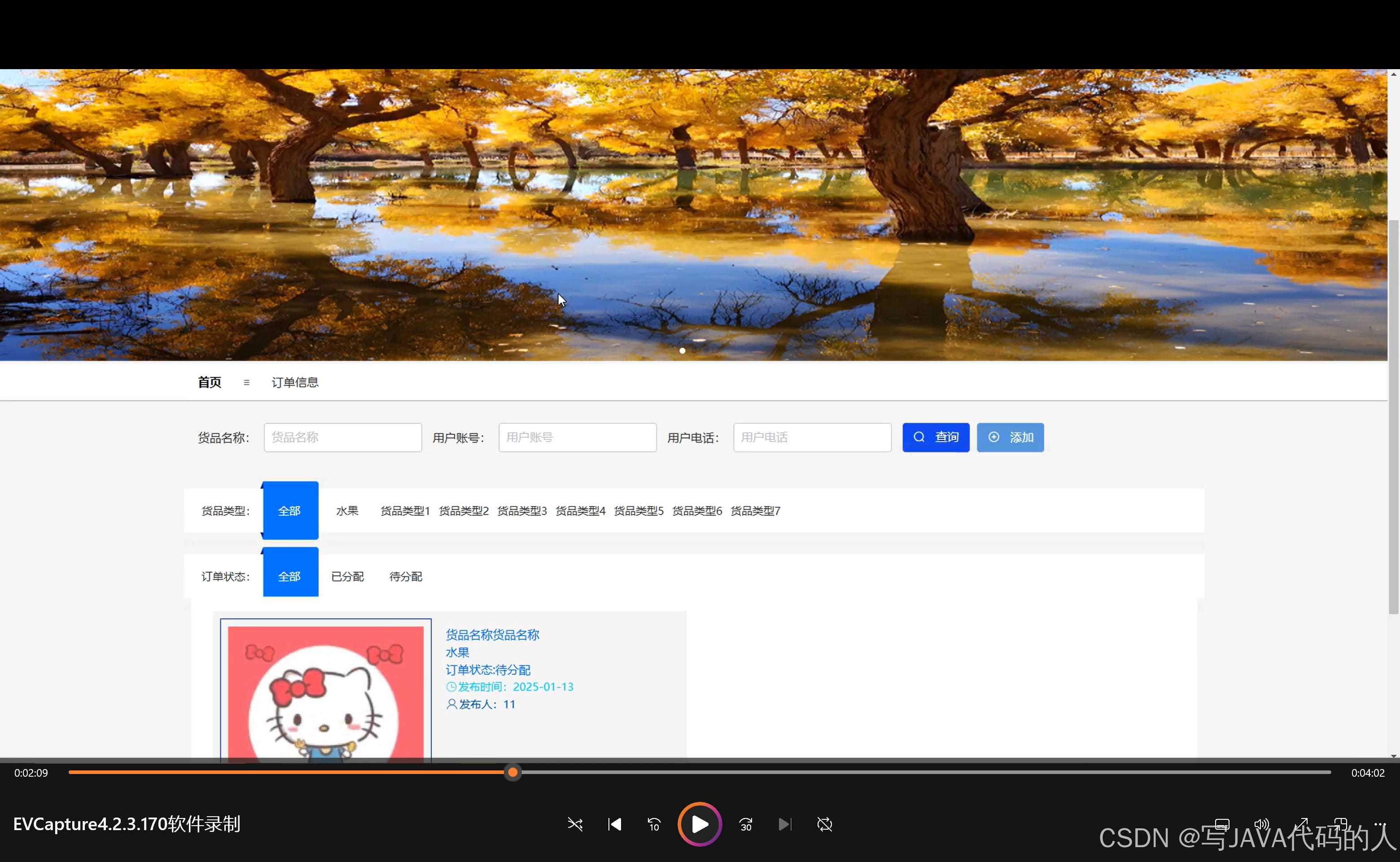Click the total duration 0:04:02
The height and width of the screenshot is (862, 1400).
[1368, 773]
